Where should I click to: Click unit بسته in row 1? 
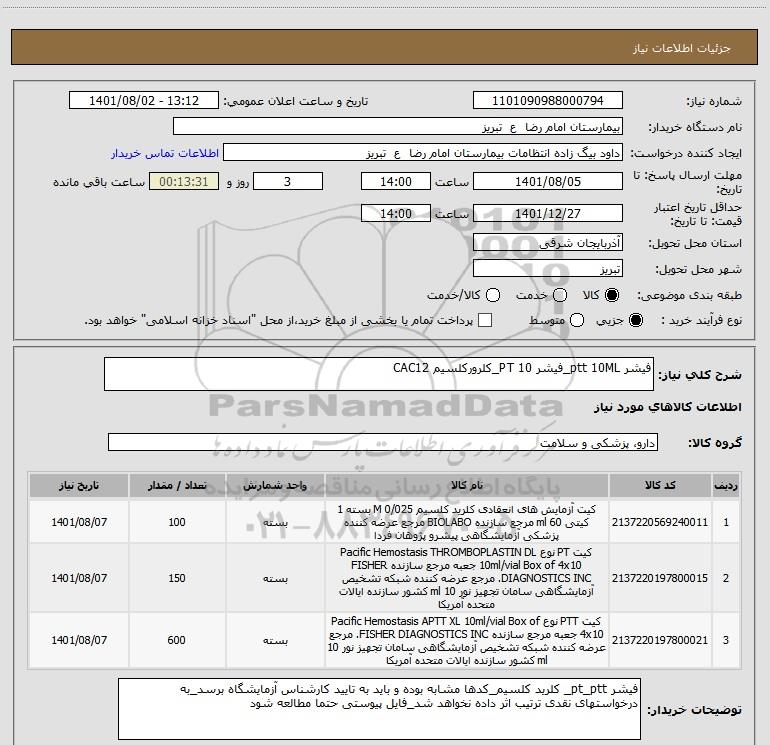(275, 522)
